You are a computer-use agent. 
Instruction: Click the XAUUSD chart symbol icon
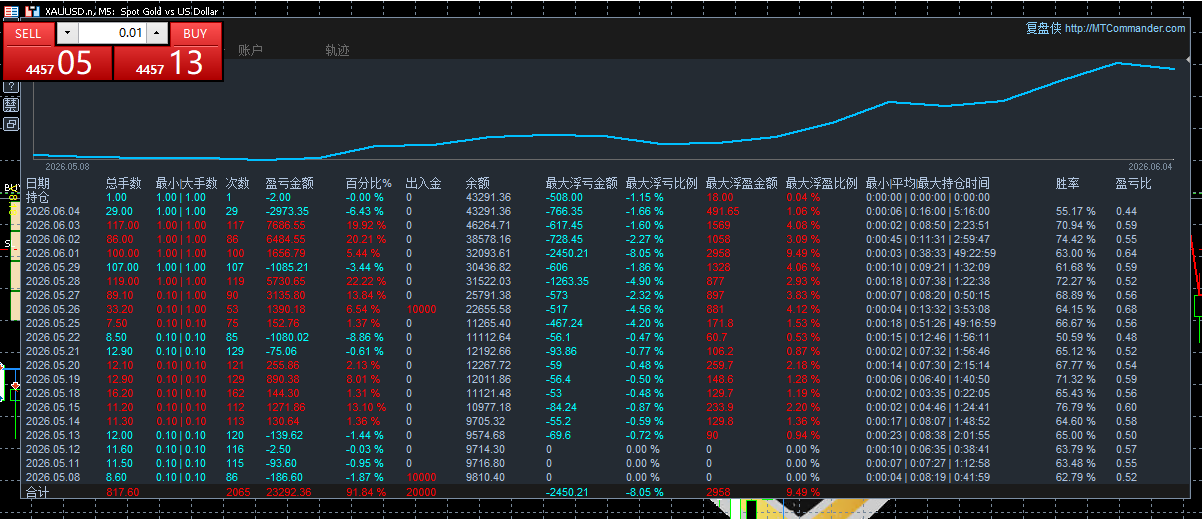pyautogui.click(x=33, y=11)
